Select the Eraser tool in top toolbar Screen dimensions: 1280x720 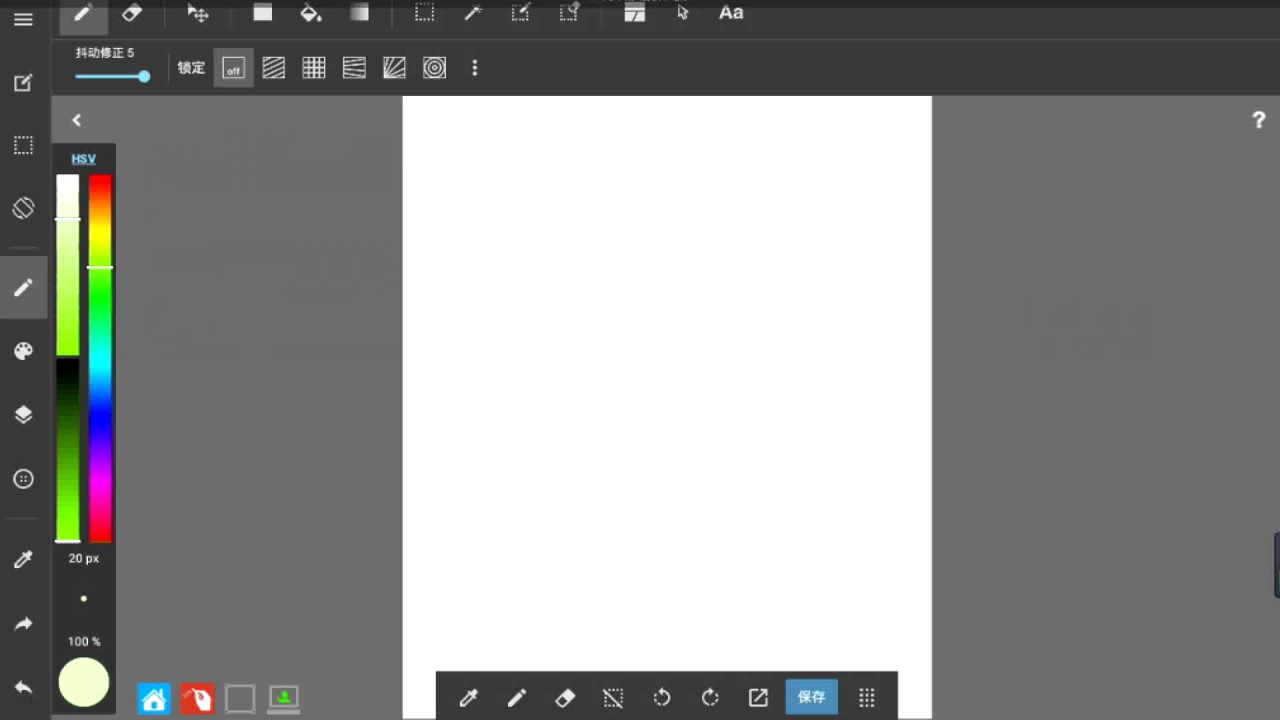coord(132,13)
